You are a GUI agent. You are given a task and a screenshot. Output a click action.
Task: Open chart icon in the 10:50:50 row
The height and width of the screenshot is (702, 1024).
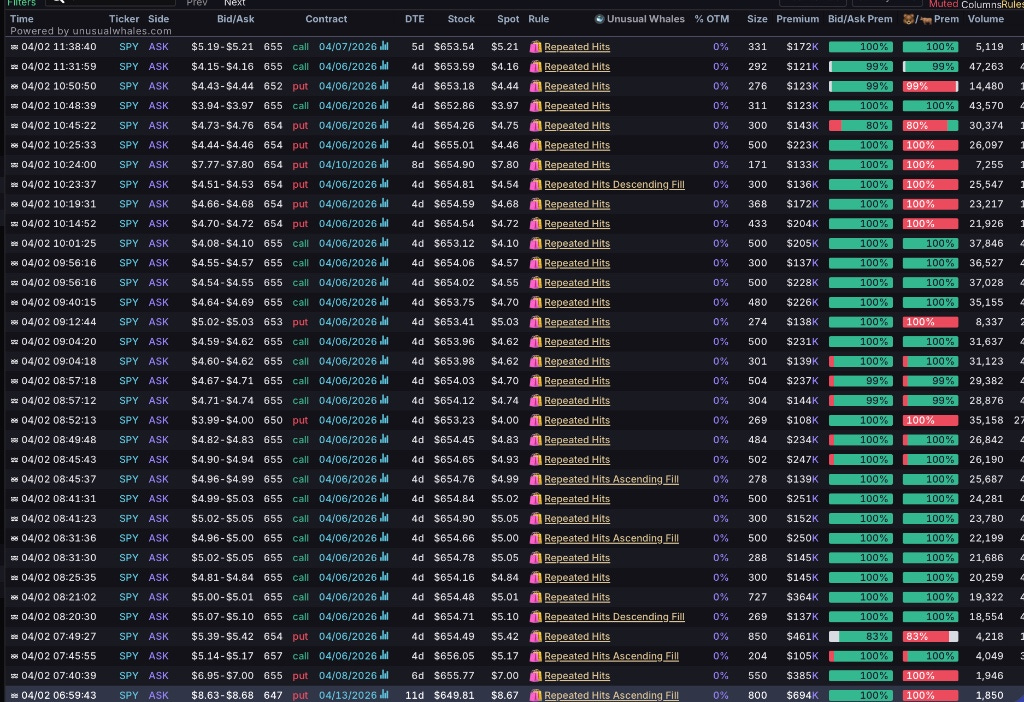point(384,86)
